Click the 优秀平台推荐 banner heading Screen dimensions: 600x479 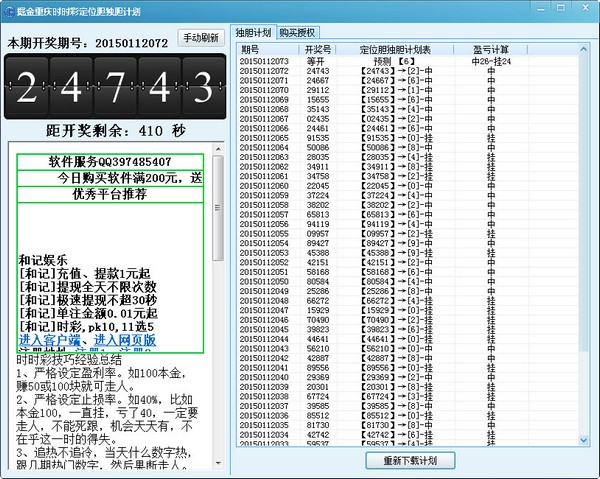pos(110,194)
